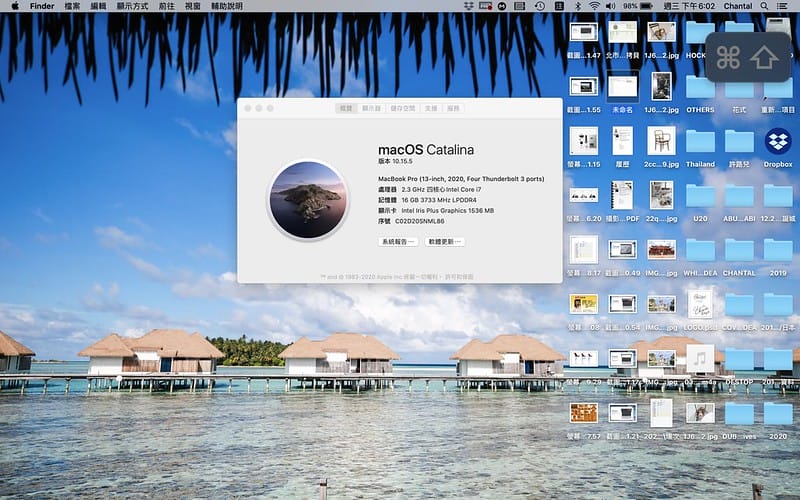Open the Apple menu
Screen dimensions: 800x500
15,6
